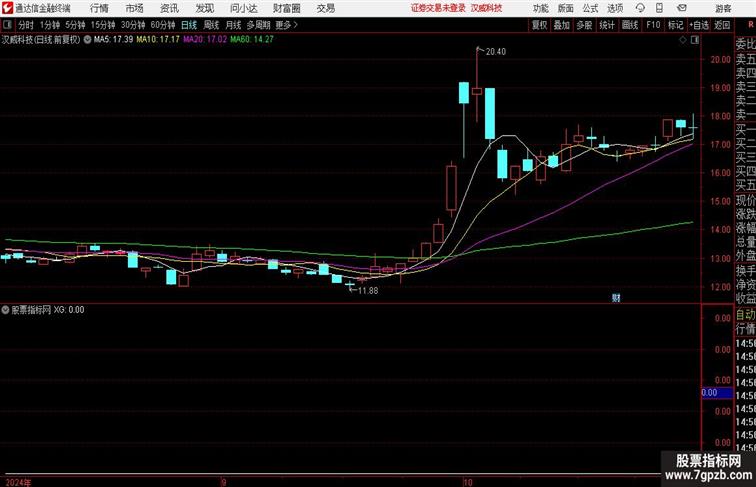
Task: Toggle the right panel icon in chart corner
Action: [x=695, y=40]
